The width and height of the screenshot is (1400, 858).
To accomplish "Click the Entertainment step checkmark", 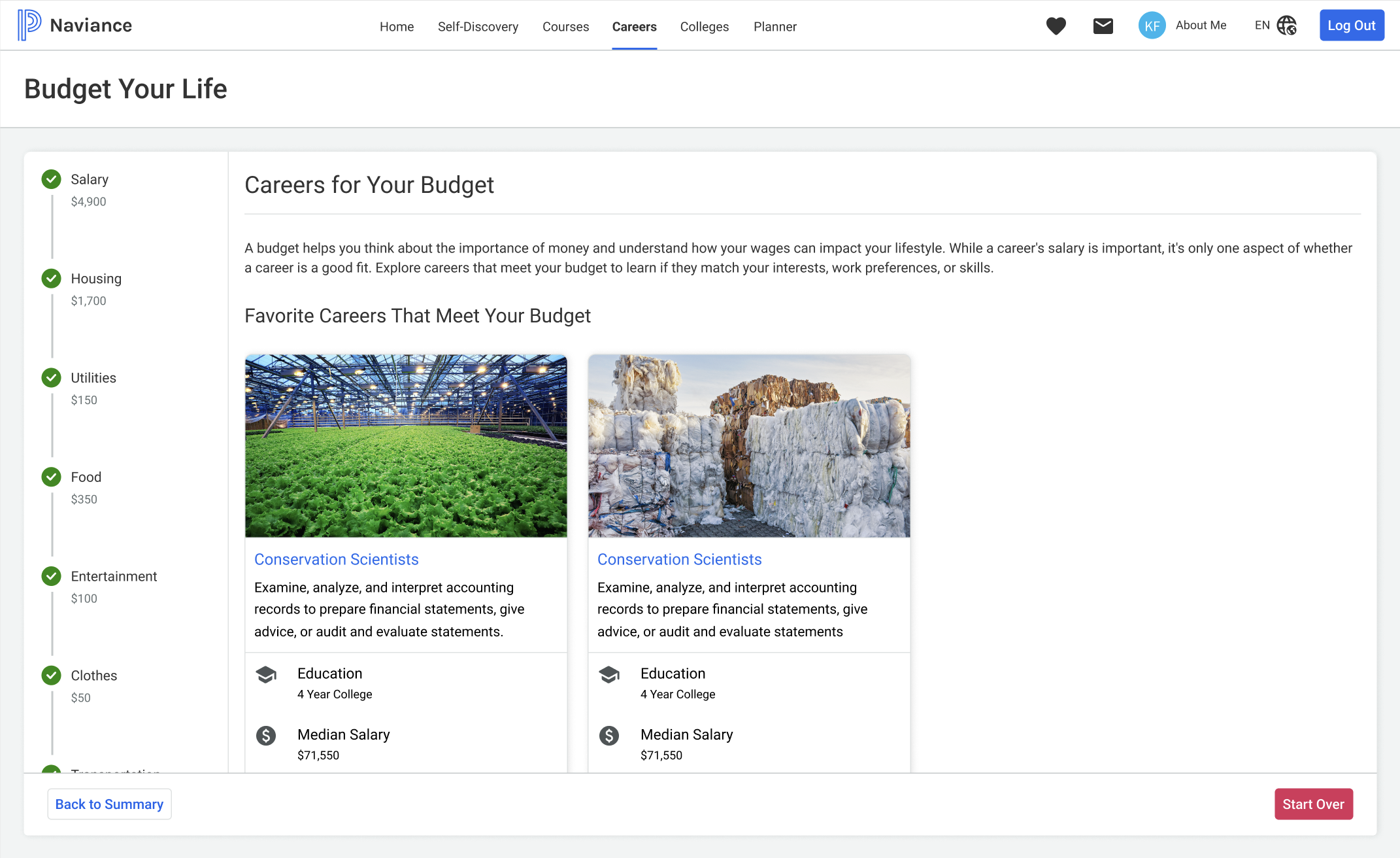I will (x=51, y=576).
